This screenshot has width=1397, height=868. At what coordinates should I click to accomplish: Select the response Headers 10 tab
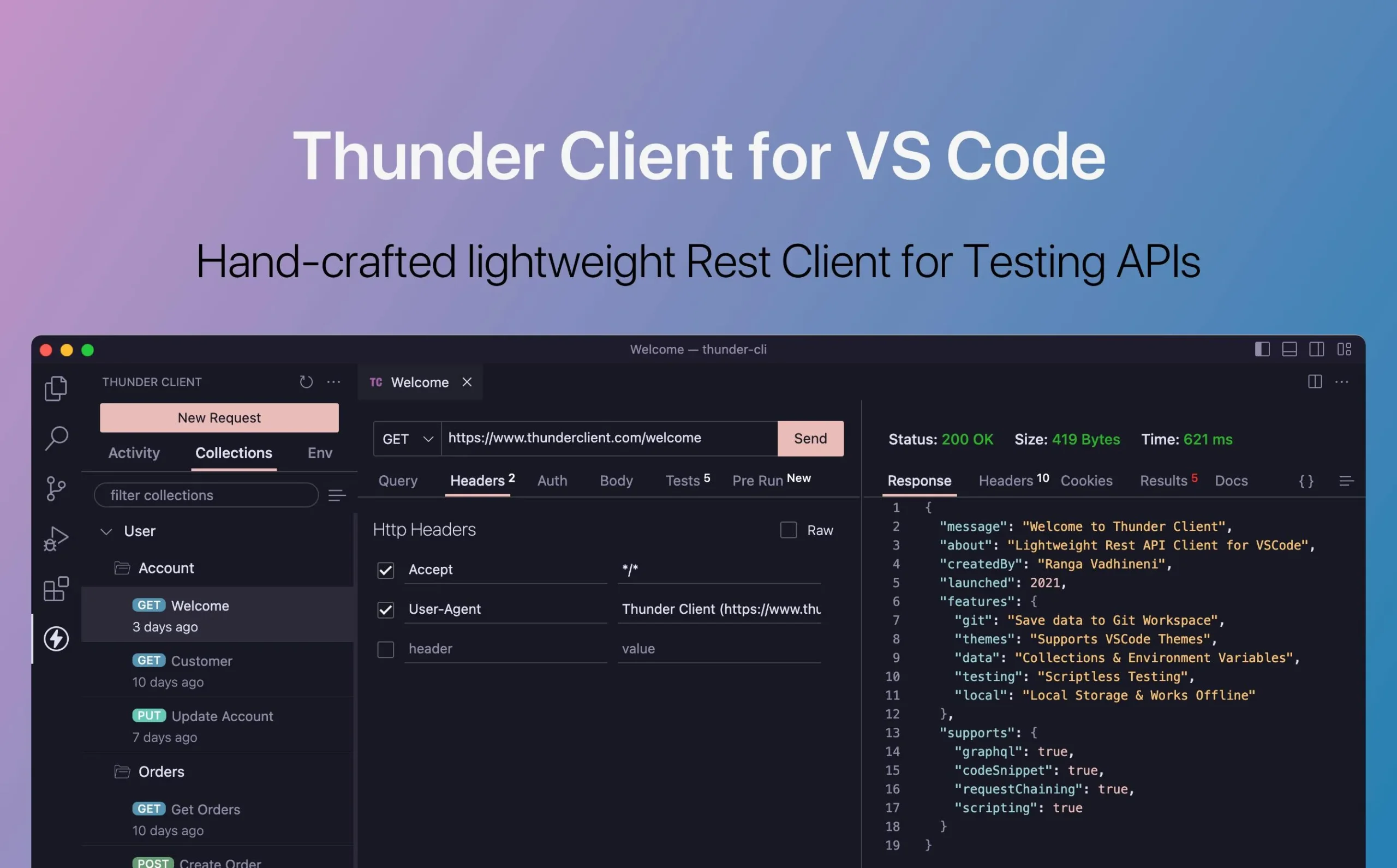[x=1013, y=480]
